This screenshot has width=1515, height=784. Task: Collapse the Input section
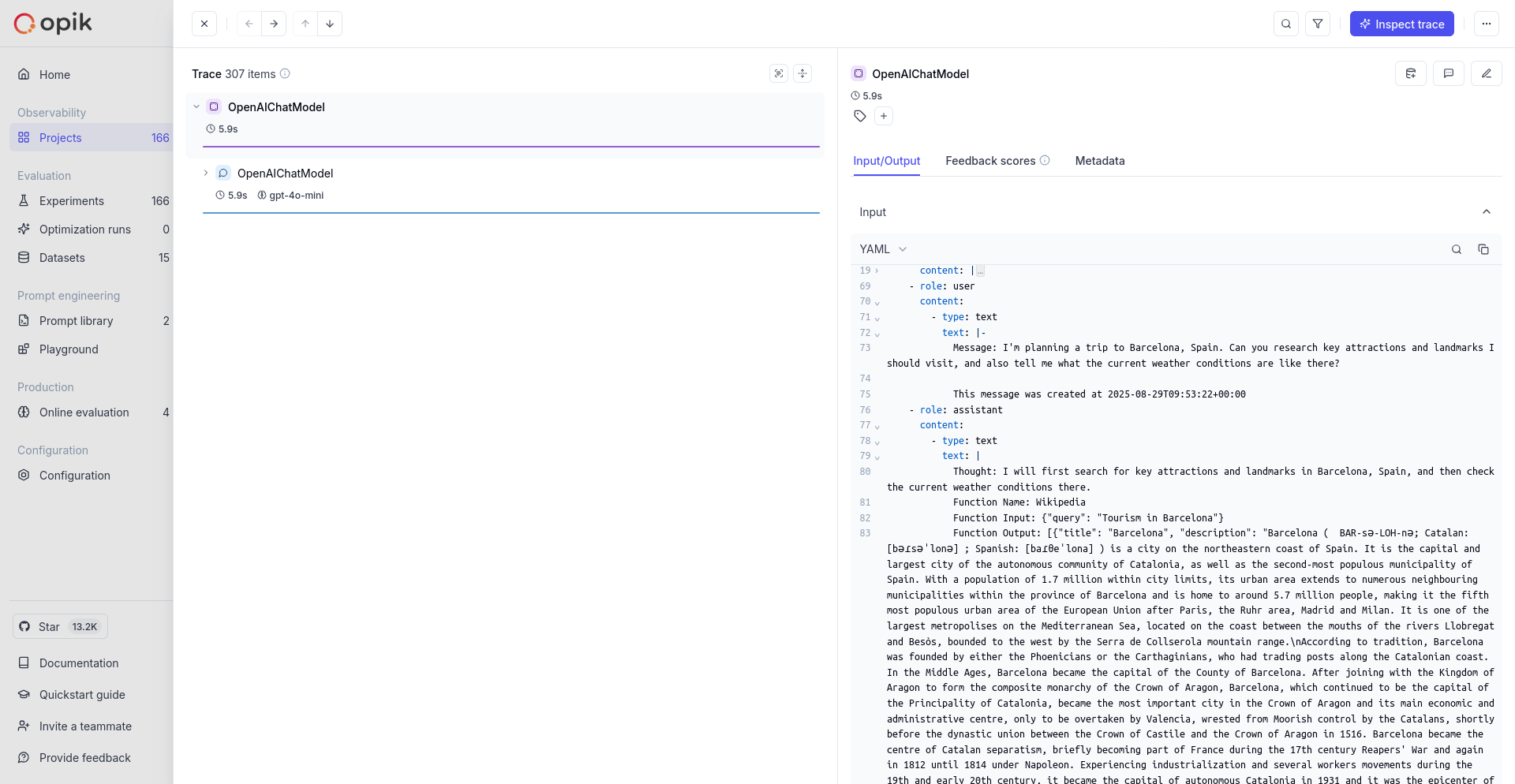pos(1487,211)
